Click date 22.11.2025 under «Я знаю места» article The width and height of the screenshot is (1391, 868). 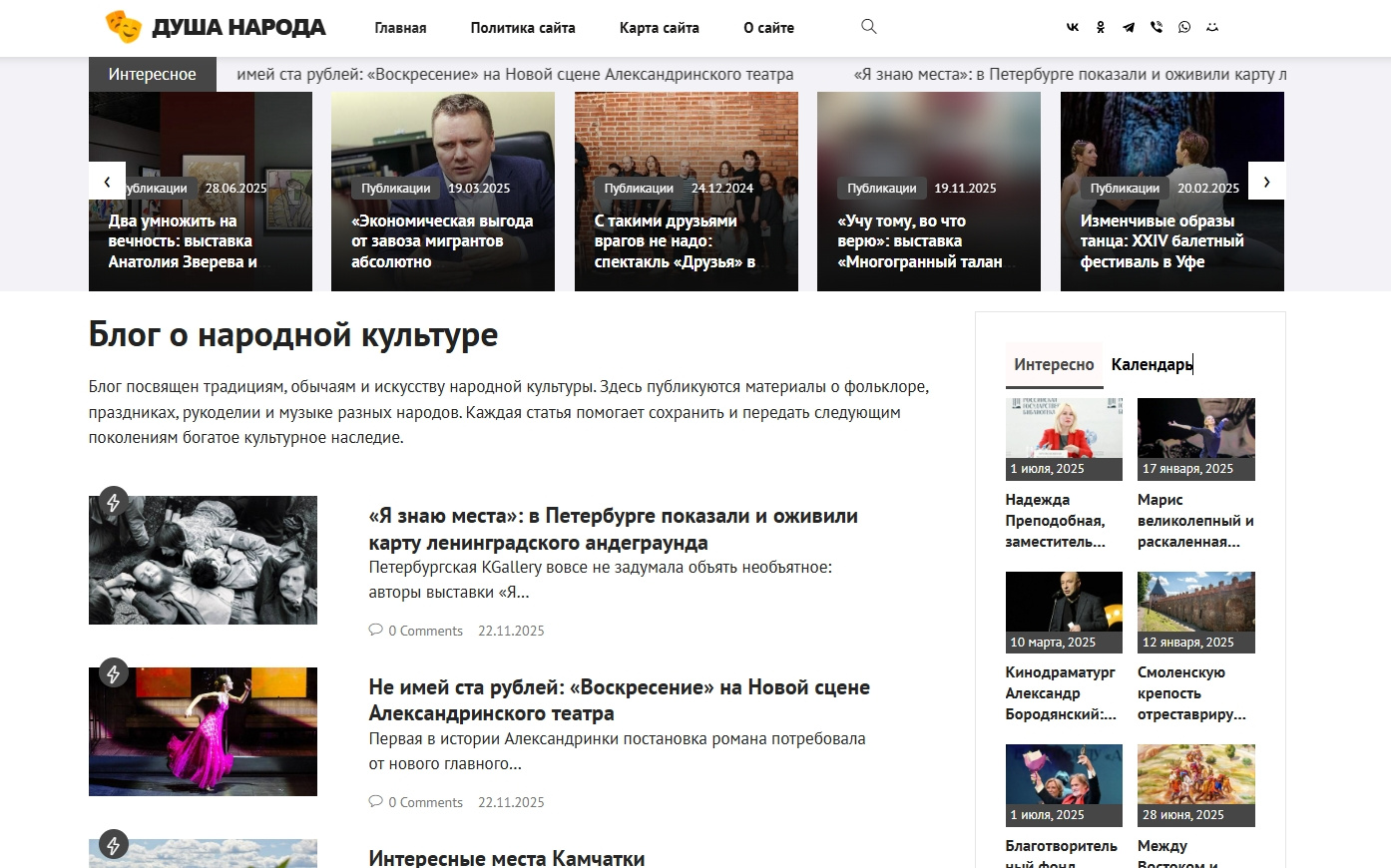pos(511,631)
